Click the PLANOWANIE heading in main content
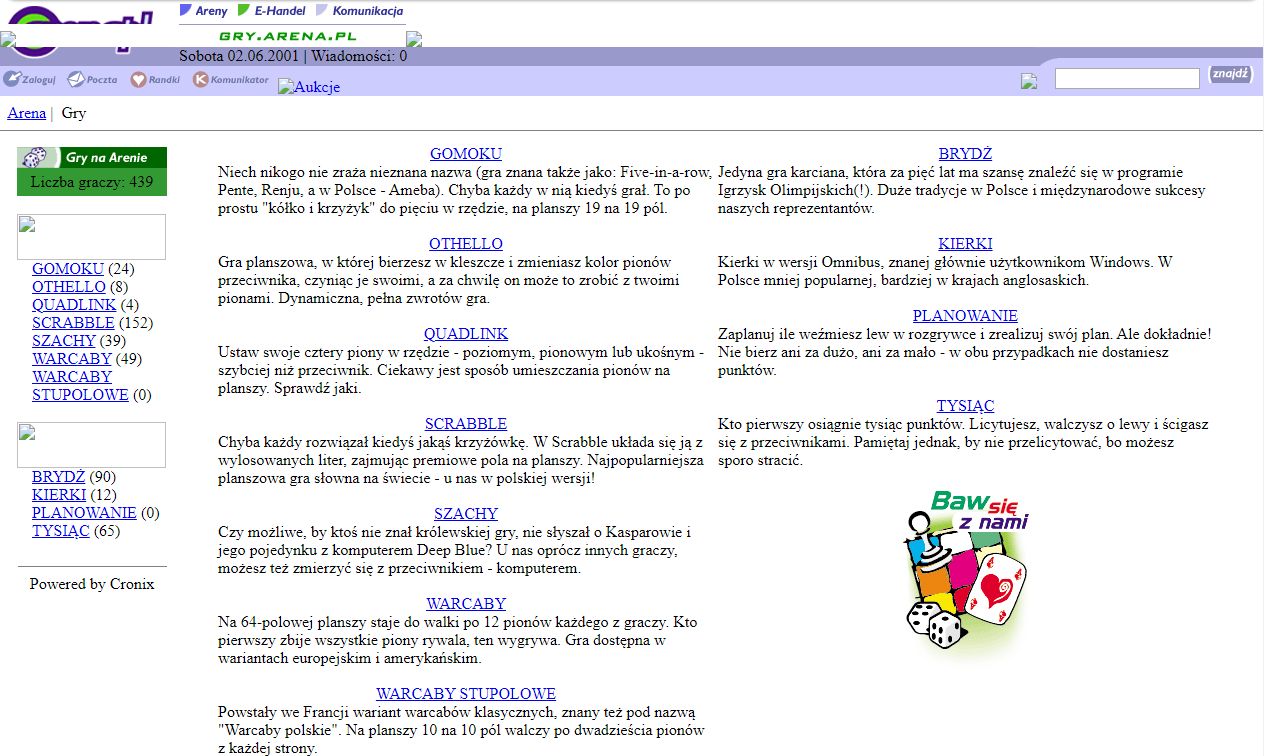The image size is (1264, 756). pyautogui.click(x=965, y=316)
